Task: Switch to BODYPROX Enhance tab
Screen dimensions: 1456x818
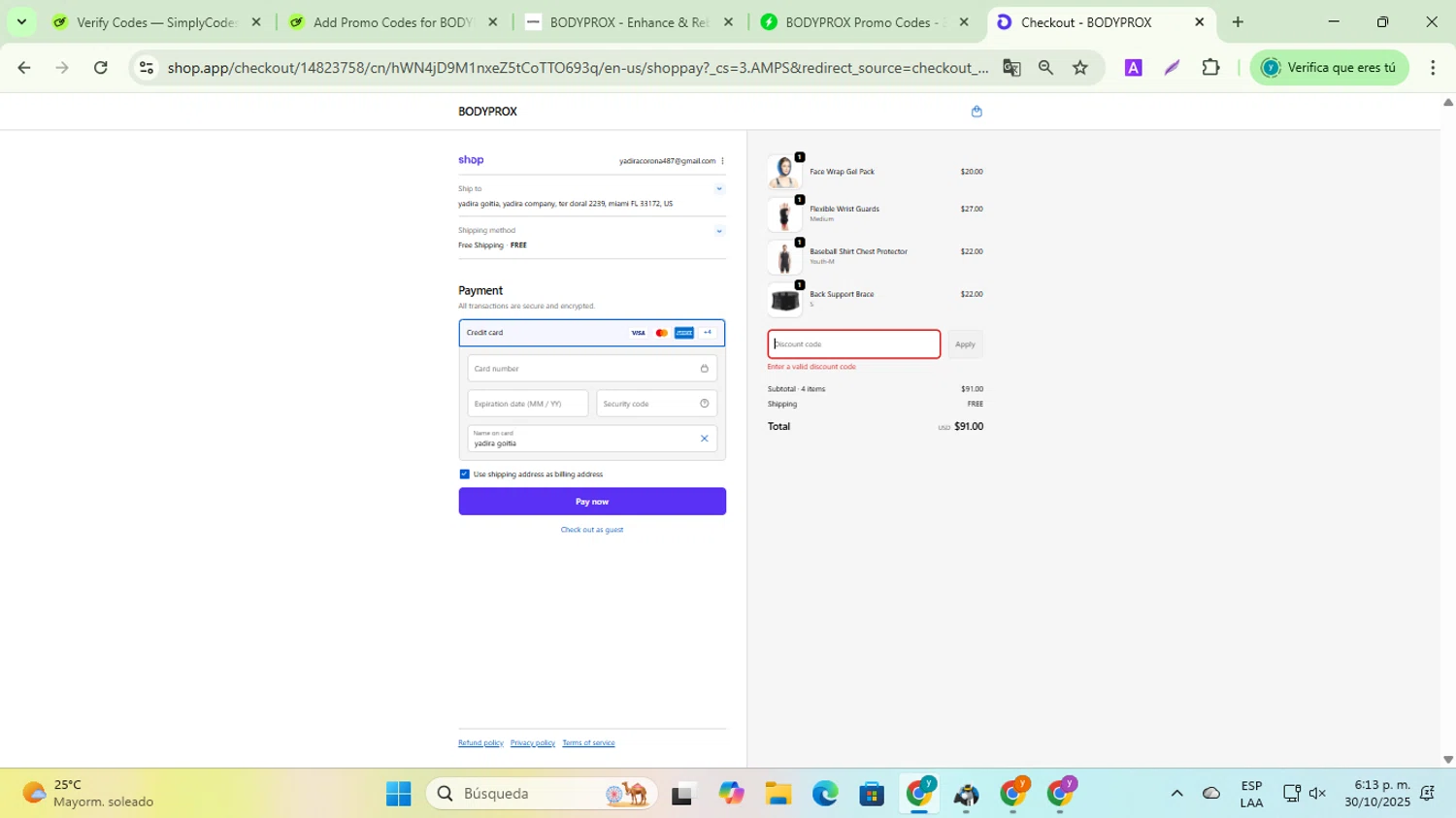Action: click(x=629, y=22)
